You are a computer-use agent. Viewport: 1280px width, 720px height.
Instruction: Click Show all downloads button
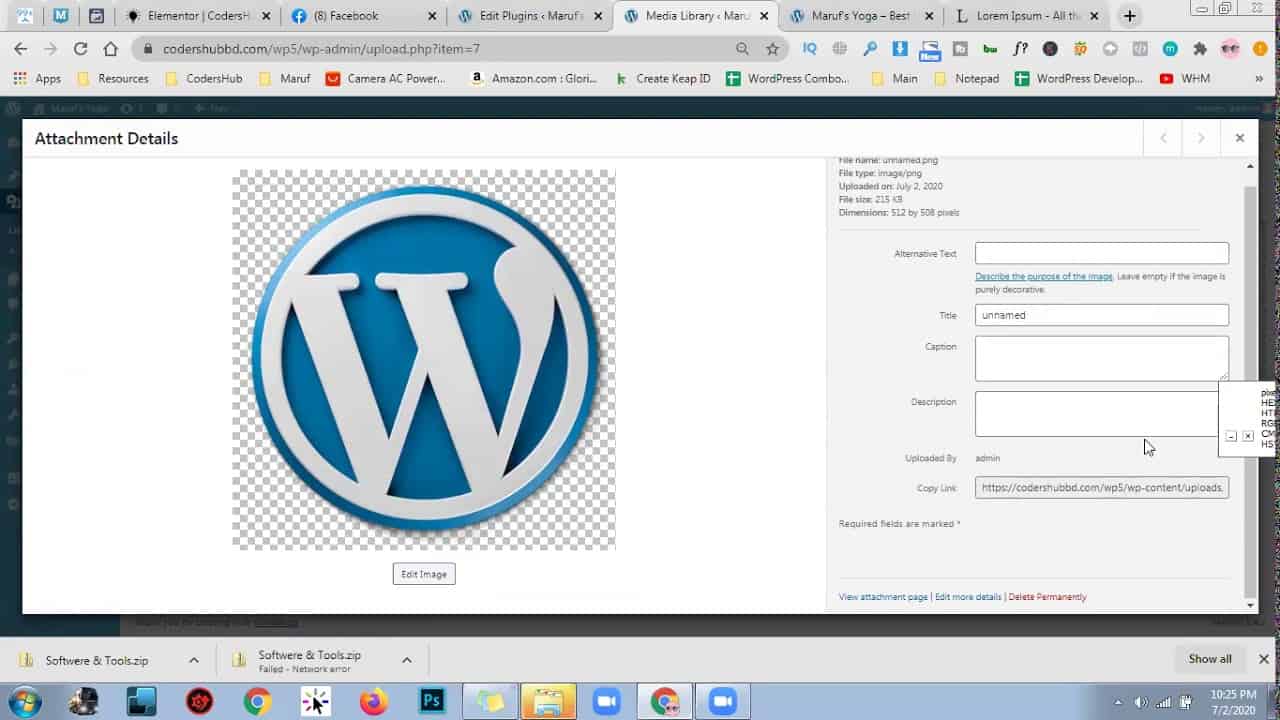1210,659
